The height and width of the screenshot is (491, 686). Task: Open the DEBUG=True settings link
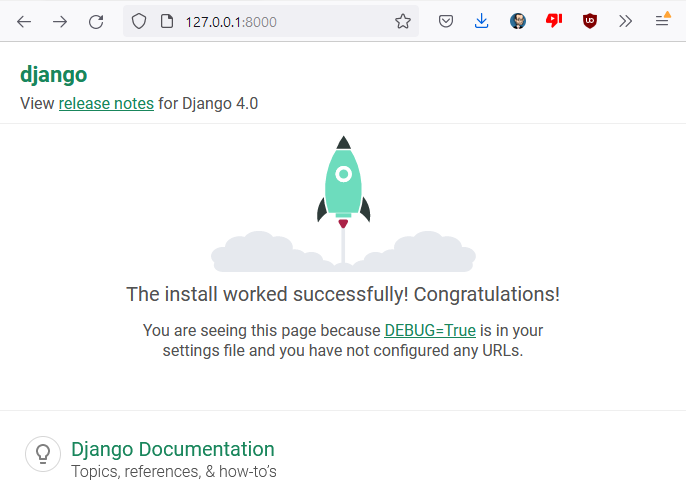(430, 330)
